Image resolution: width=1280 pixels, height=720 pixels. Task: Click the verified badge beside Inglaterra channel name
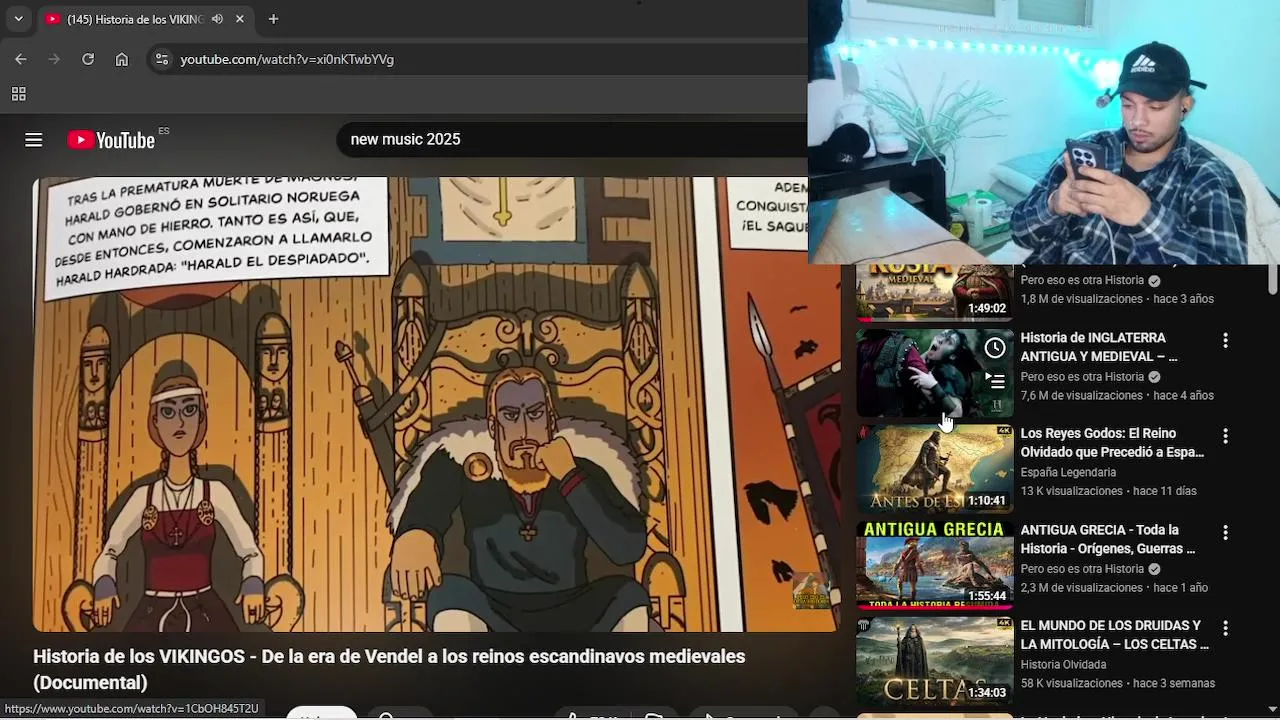(x=1154, y=377)
